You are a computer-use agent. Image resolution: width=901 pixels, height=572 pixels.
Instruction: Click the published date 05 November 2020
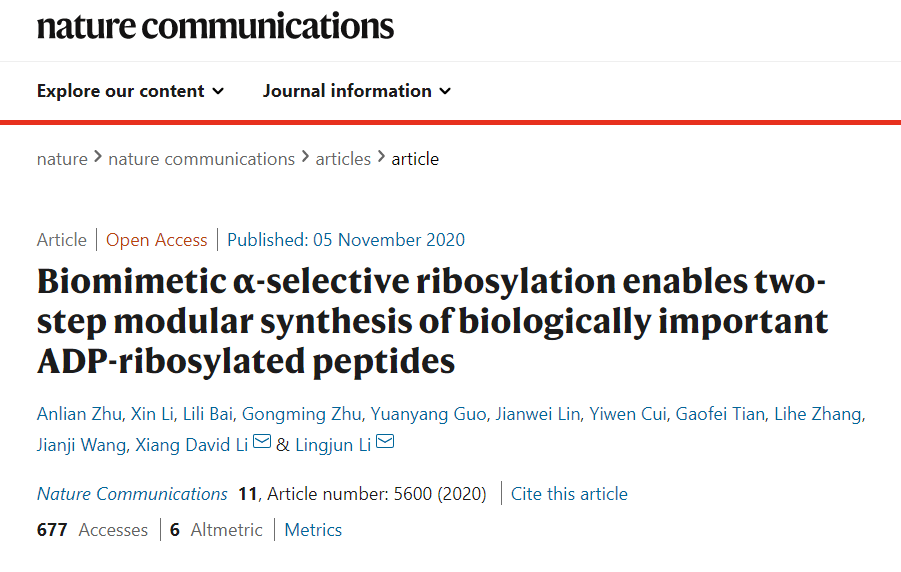coord(346,240)
